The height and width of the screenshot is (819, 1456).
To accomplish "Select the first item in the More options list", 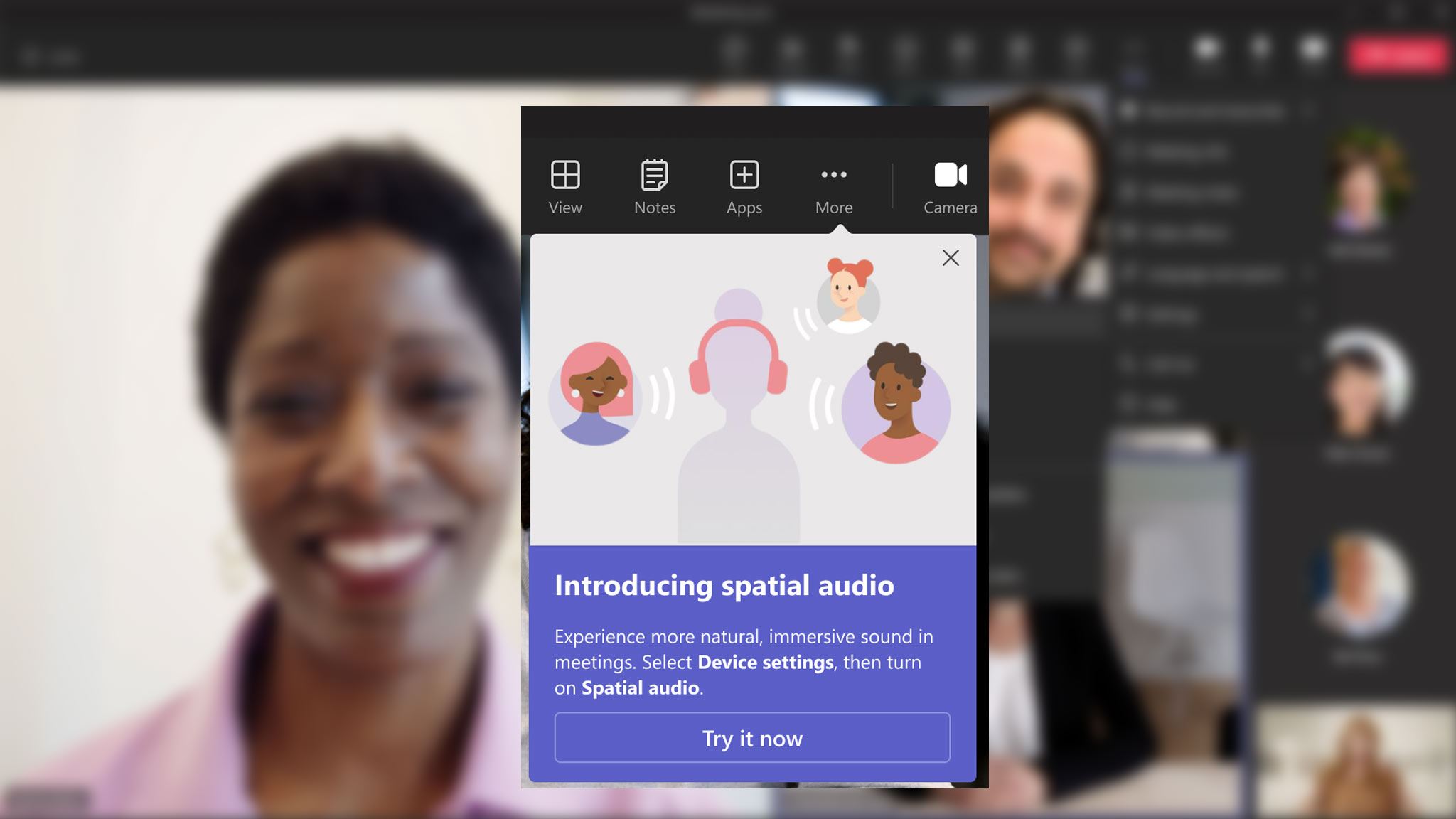I will 1209,112.
